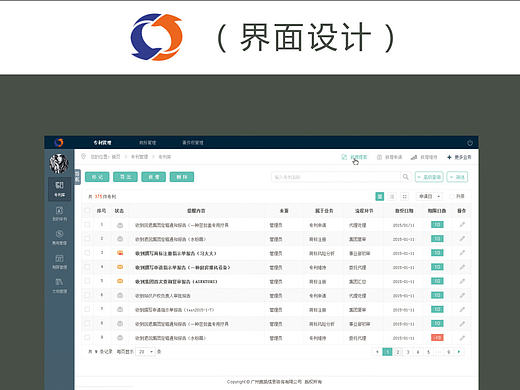Screen dimensions: 520x390
Task: Click the green deadline badge in row 5
Action: (x=437, y=281)
